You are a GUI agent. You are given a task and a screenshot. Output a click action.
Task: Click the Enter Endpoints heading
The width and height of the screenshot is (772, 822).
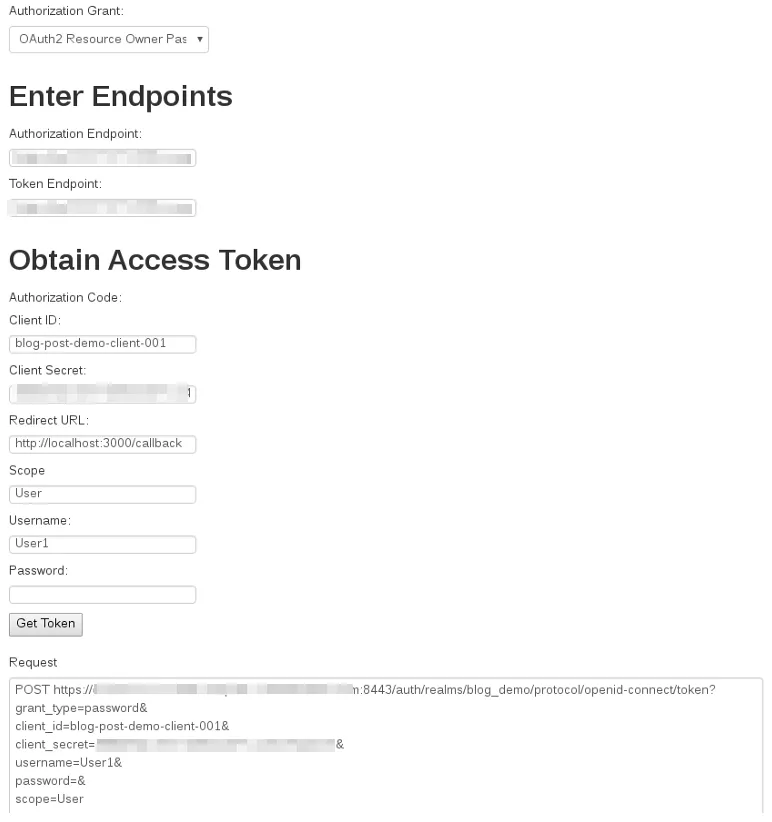pos(121,96)
